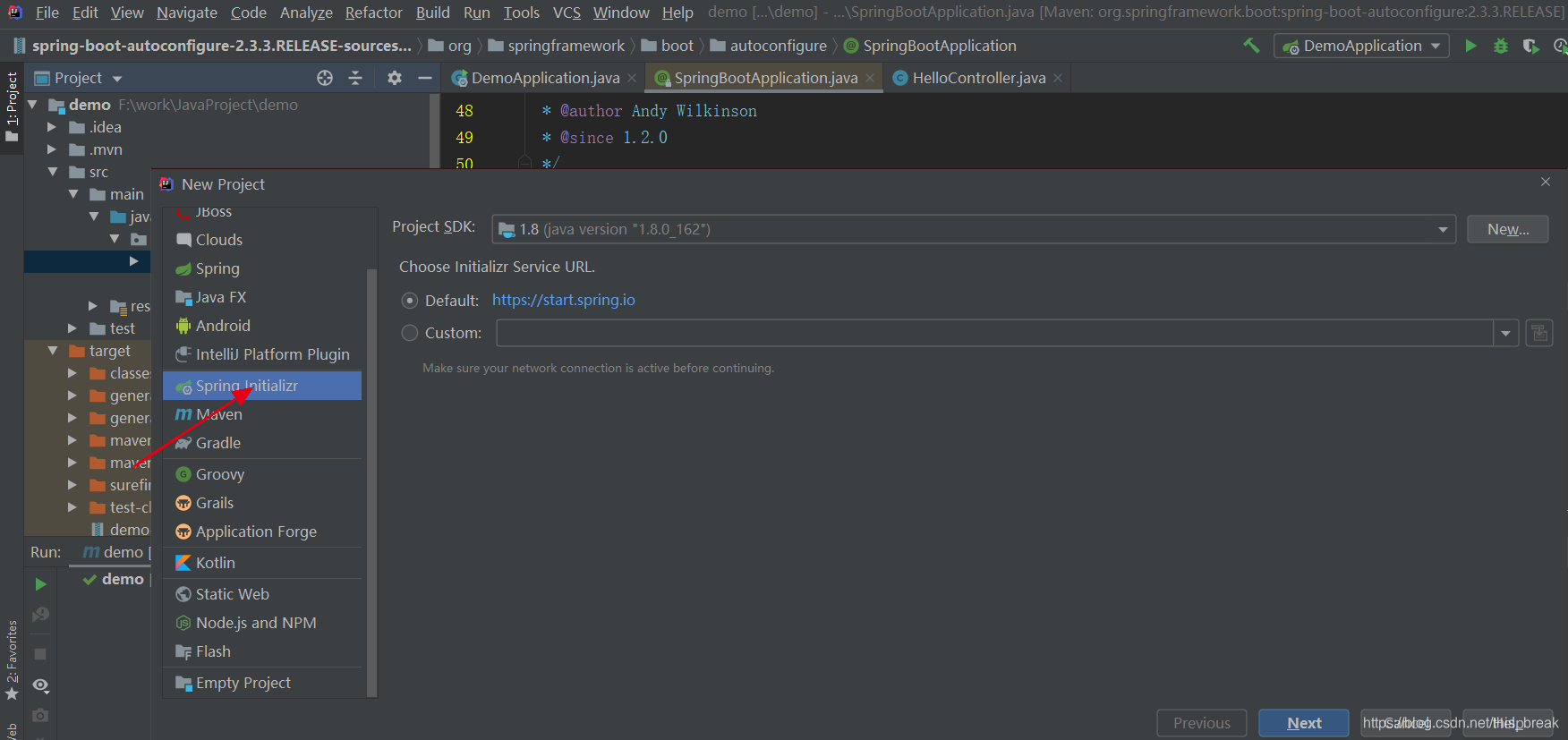Screen dimensions: 1568x740
Task: Select Custom Initializr URL radio button
Action: (x=410, y=333)
